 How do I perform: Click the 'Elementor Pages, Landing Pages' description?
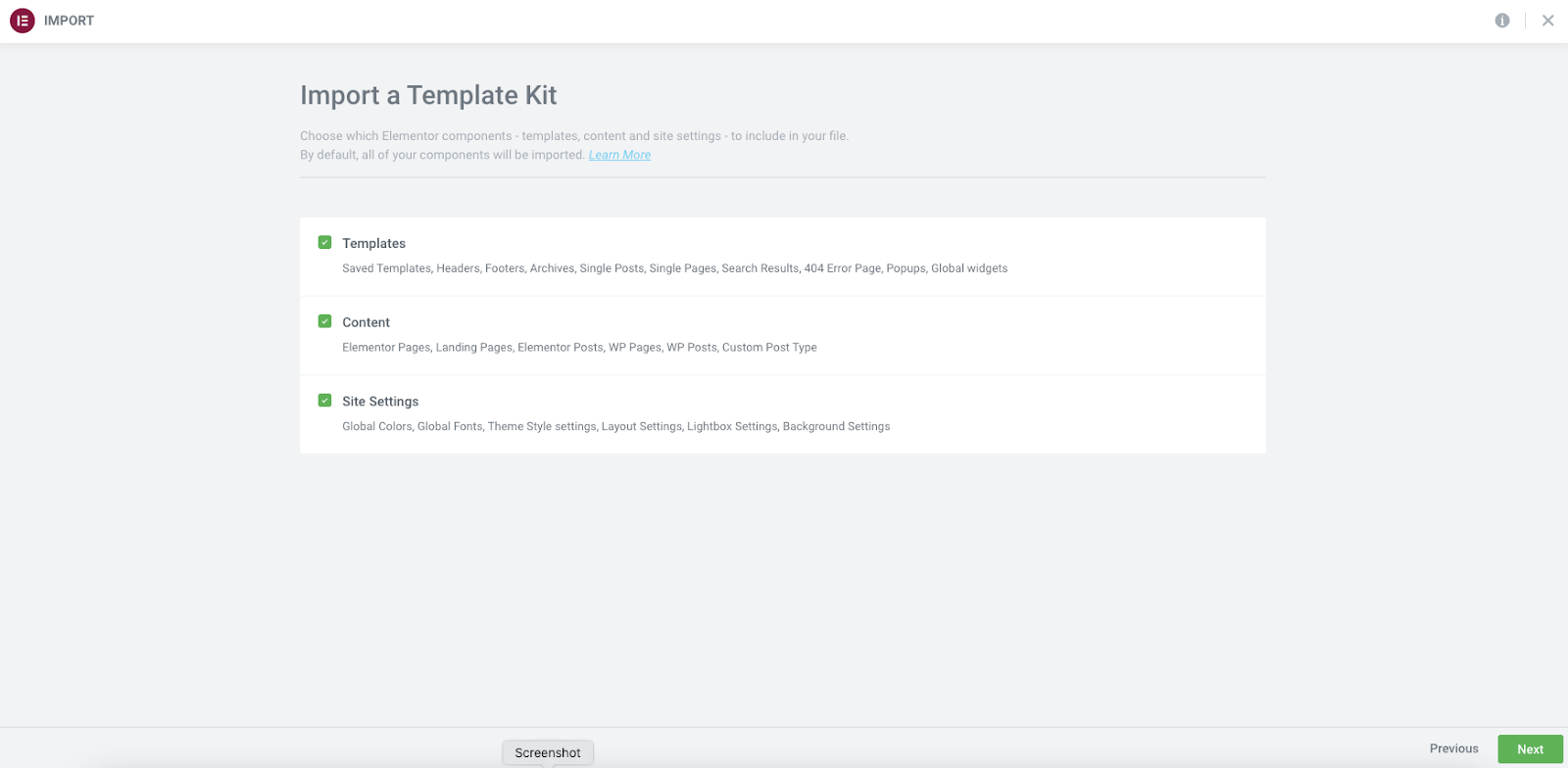[x=579, y=348]
